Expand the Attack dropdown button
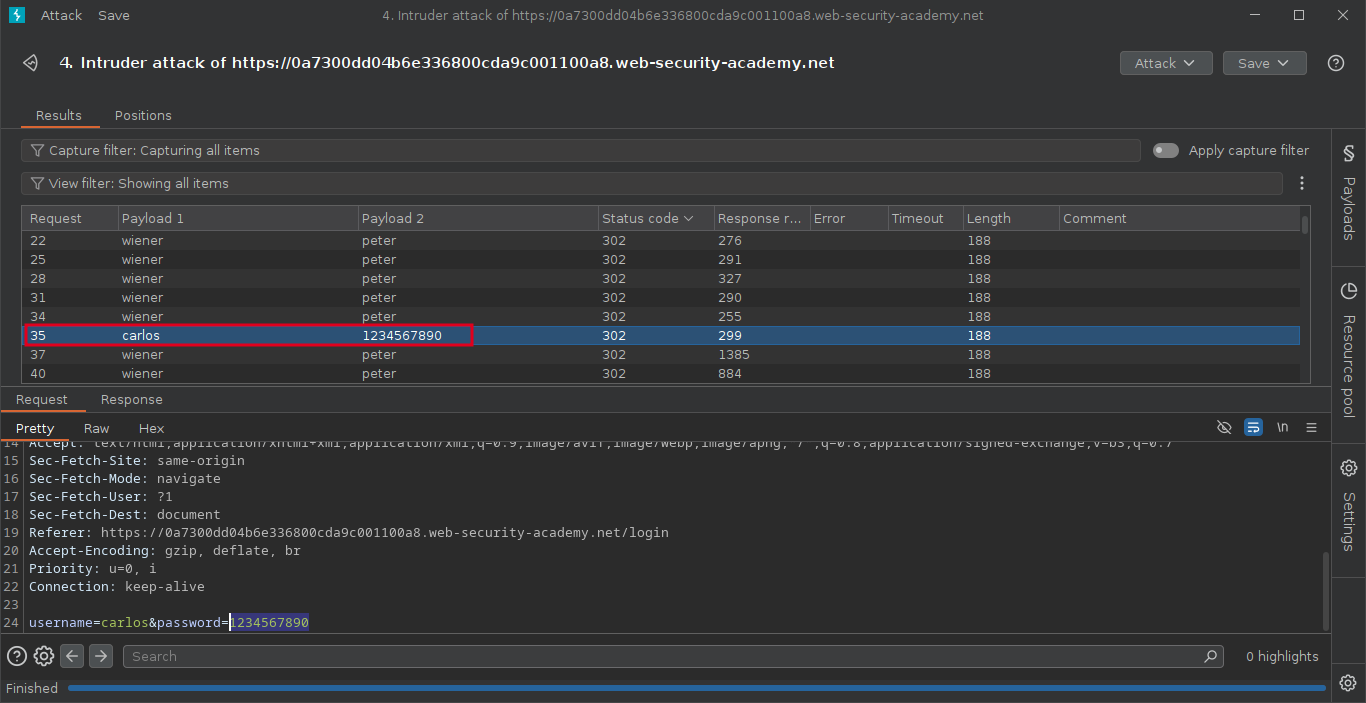This screenshot has width=1366, height=703. point(1165,63)
